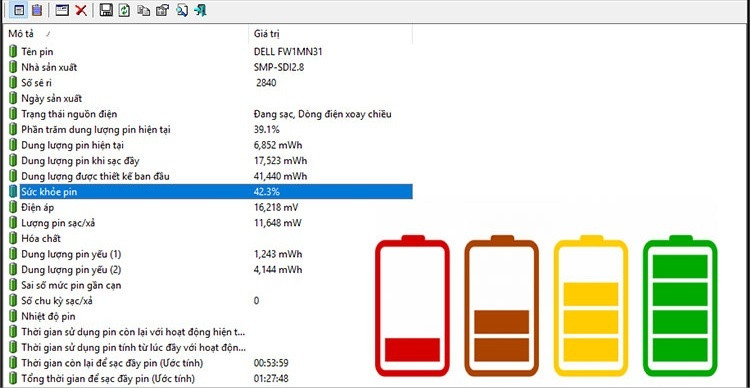Click the value 41,440 mWh
The height and width of the screenshot is (388, 750).
pyautogui.click(x=280, y=177)
